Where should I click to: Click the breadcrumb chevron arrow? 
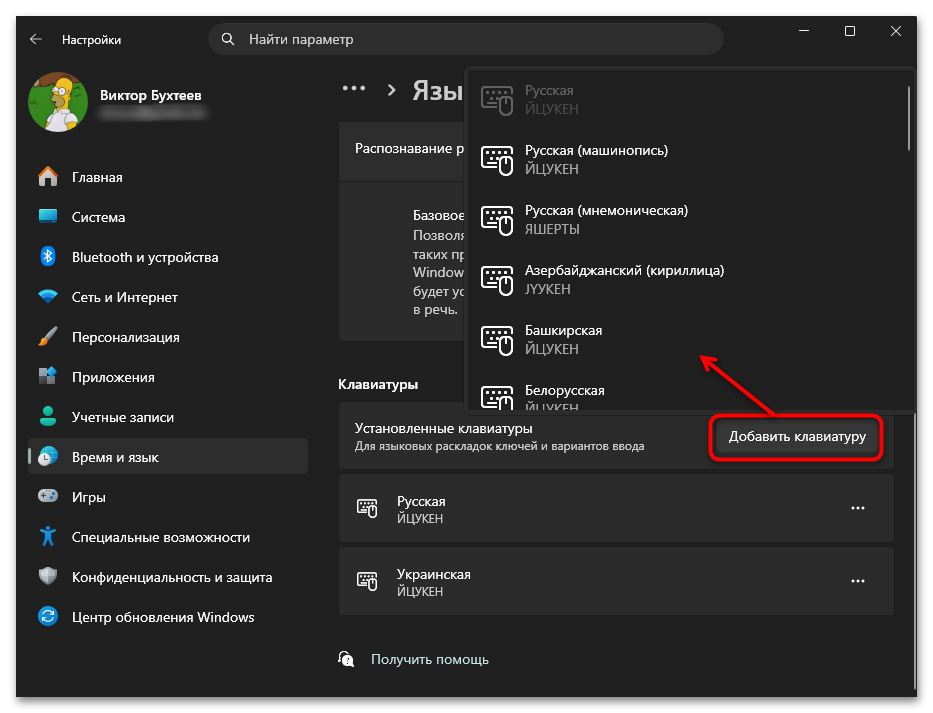pyautogui.click(x=391, y=90)
